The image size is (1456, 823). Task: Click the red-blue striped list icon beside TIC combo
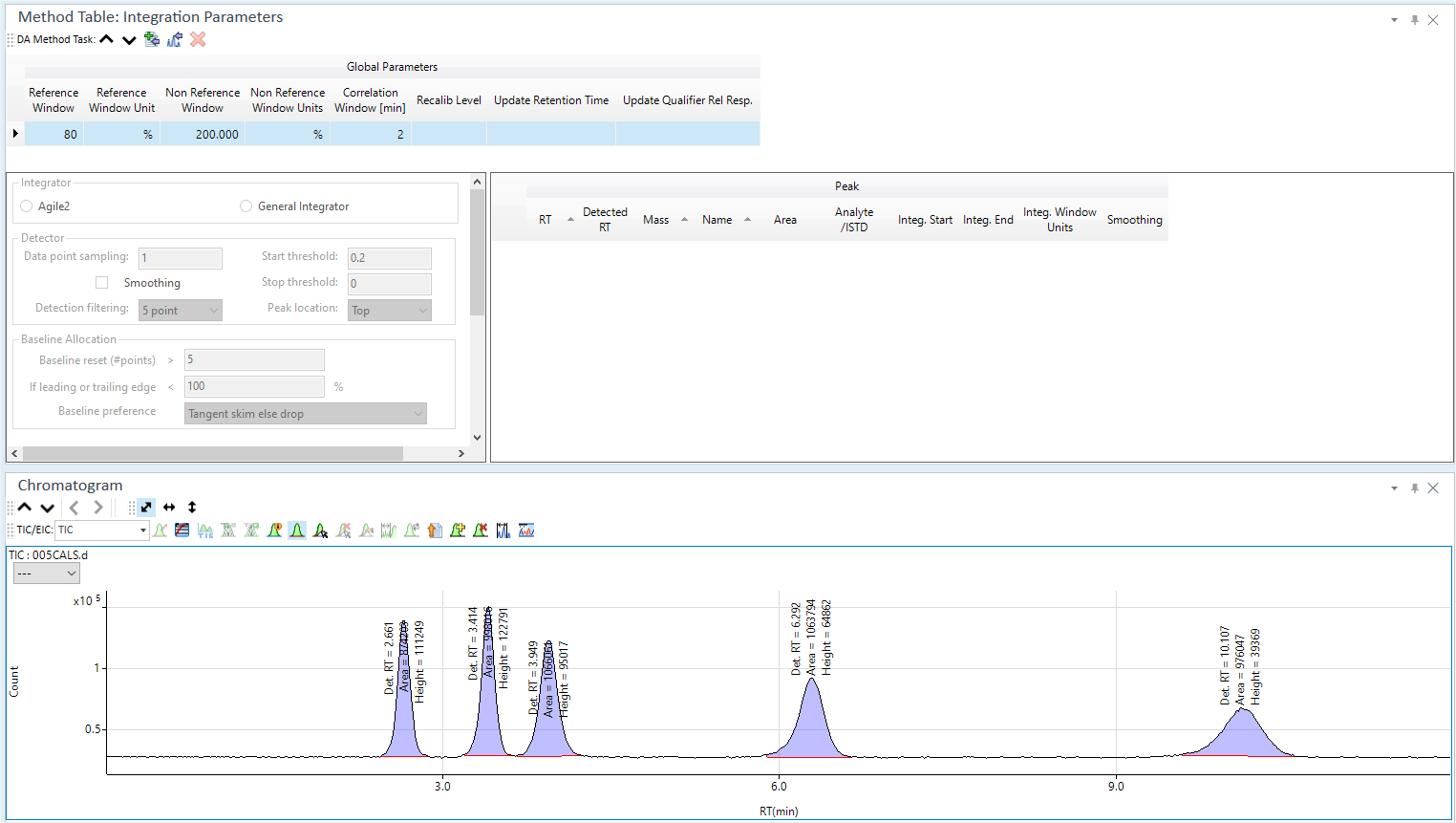point(182,530)
